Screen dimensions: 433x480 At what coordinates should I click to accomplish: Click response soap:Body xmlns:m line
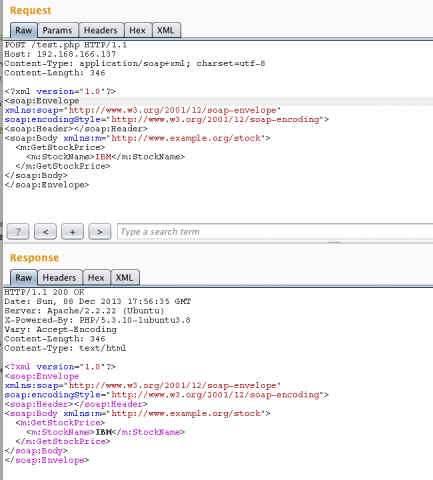137,413
